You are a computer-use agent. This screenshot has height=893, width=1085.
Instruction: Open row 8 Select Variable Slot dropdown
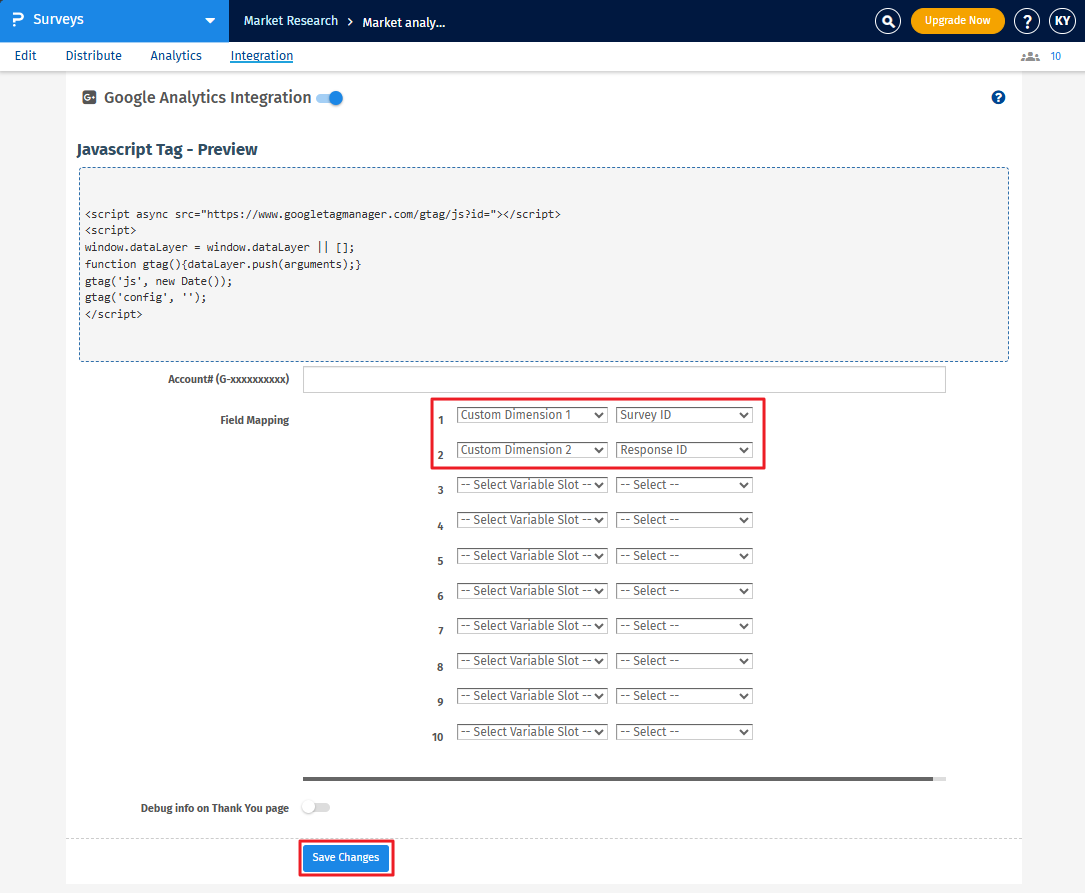point(532,661)
